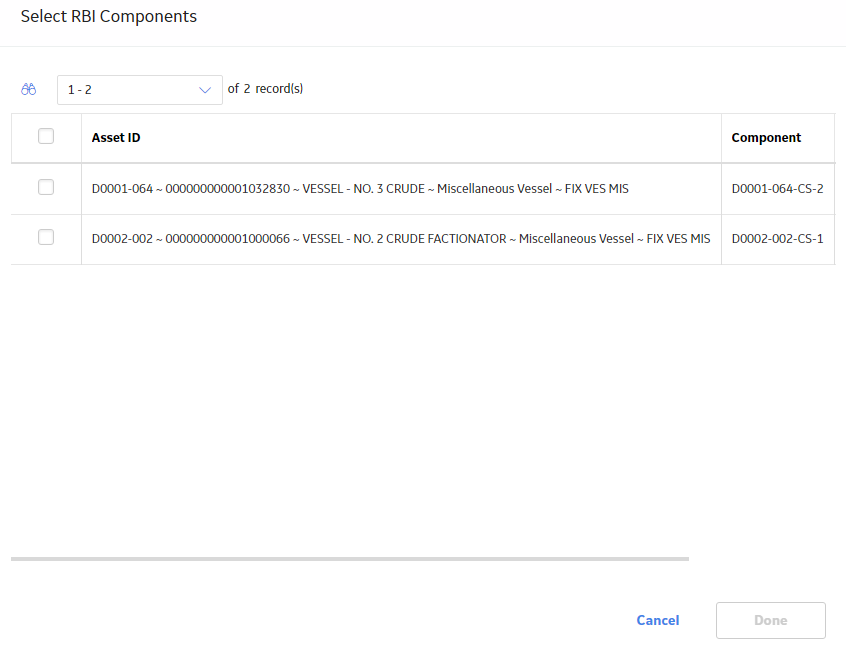Click the '1 - 2' text in range box

pyautogui.click(x=79, y=90)
